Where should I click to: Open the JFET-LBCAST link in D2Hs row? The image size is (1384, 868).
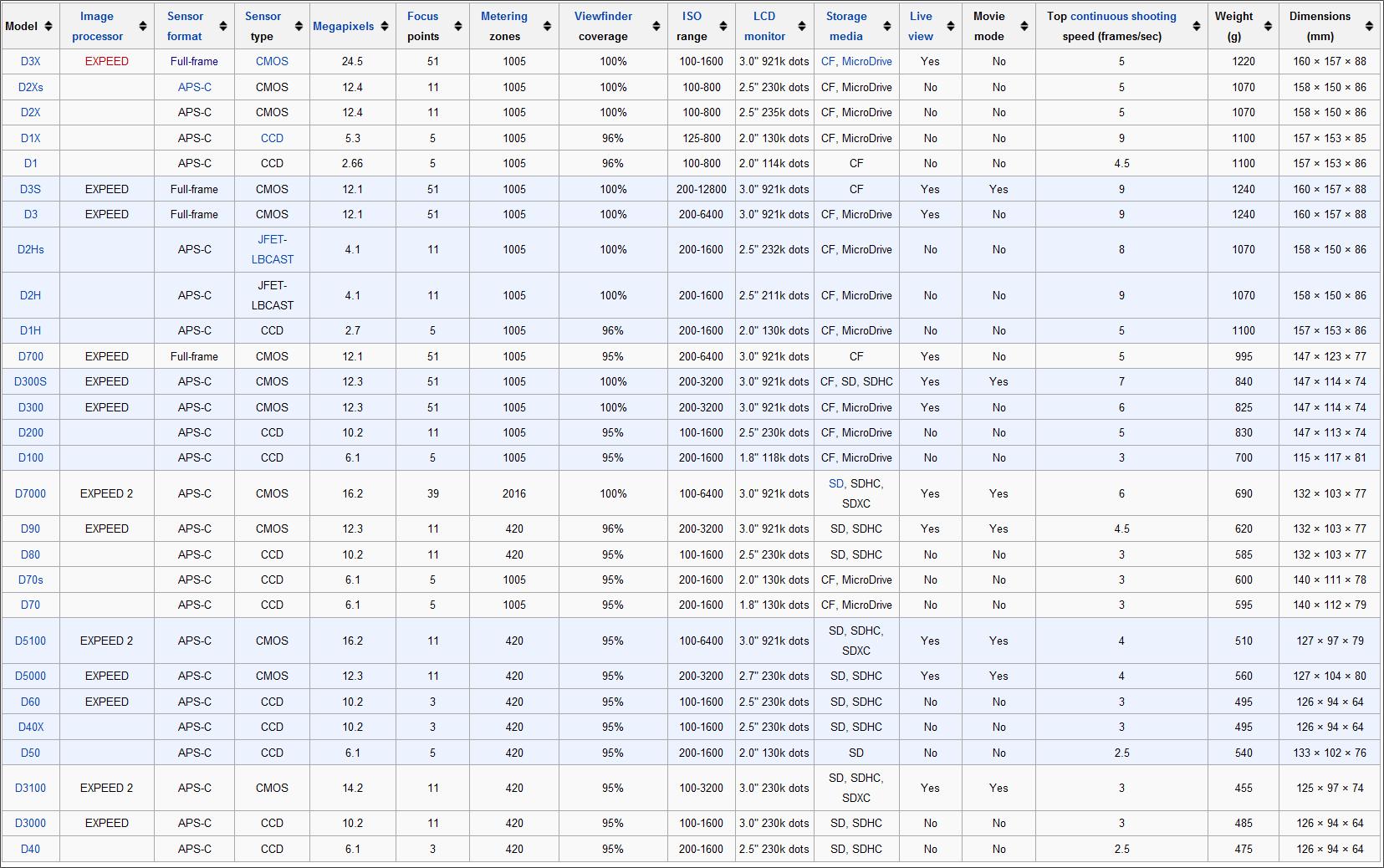273,249
